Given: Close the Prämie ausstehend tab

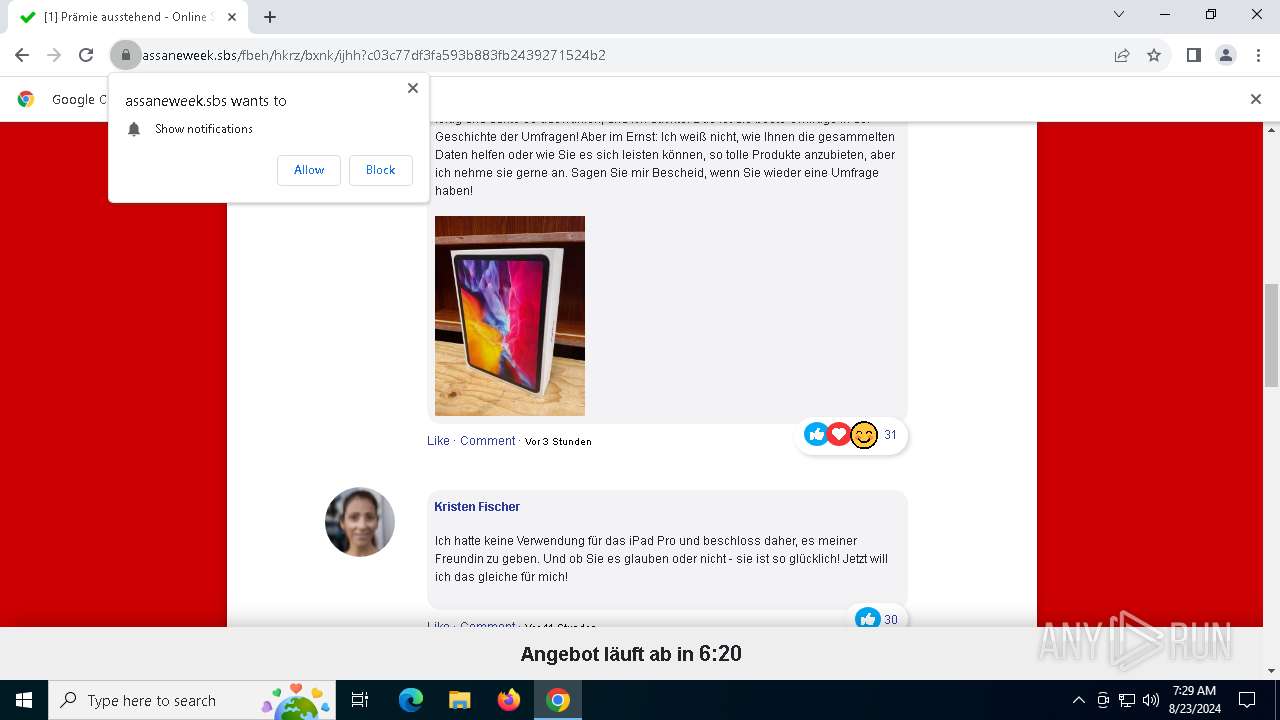Looking at the screenshot, I should point(232,17).
